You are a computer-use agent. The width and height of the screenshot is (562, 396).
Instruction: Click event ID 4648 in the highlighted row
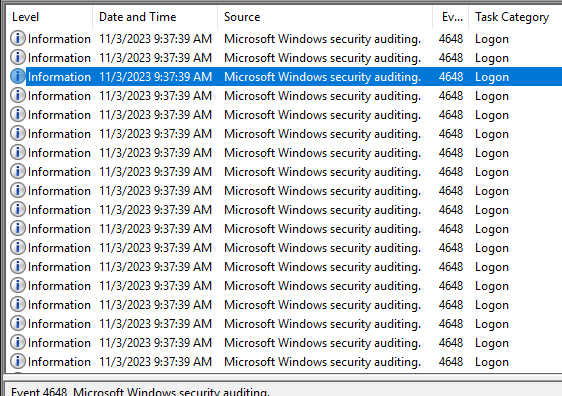451,77
